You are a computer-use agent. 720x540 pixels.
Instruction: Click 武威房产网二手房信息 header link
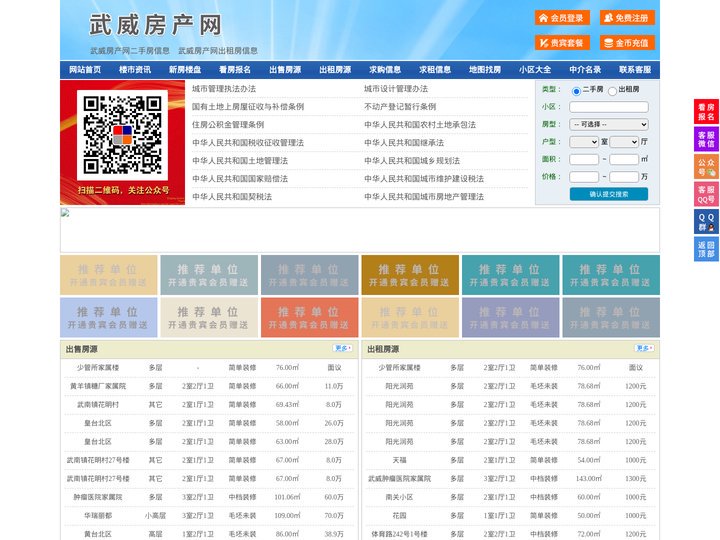(130, 51)
